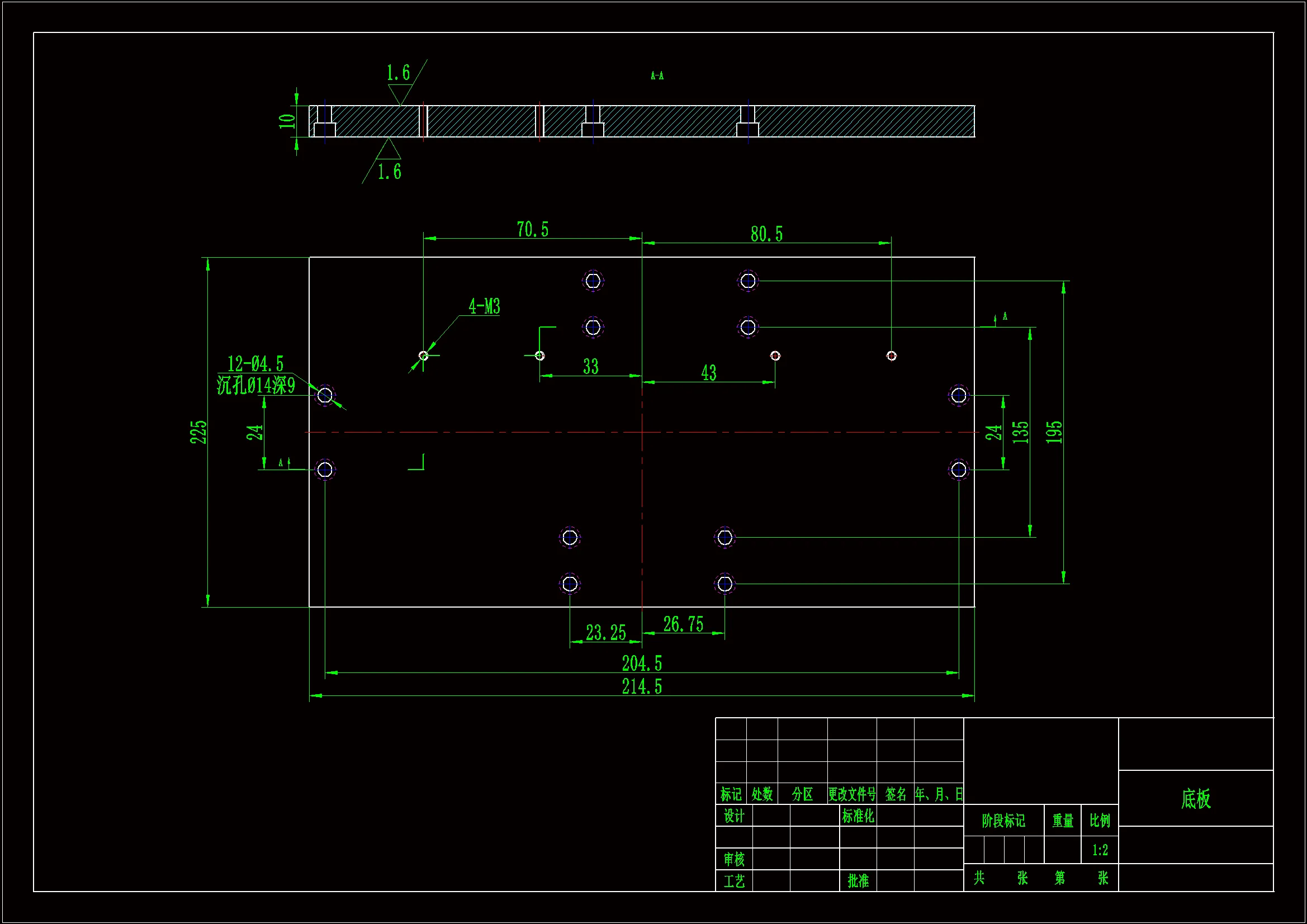The image size is (1307, 924).
Task: Click the 195 vertical dimension text
Action: 1054,432
